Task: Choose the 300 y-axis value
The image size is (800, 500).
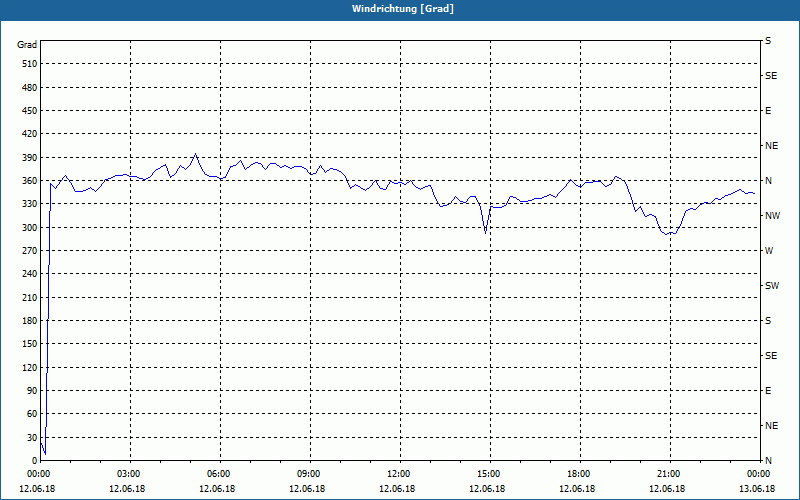Action: pos(30,227)
